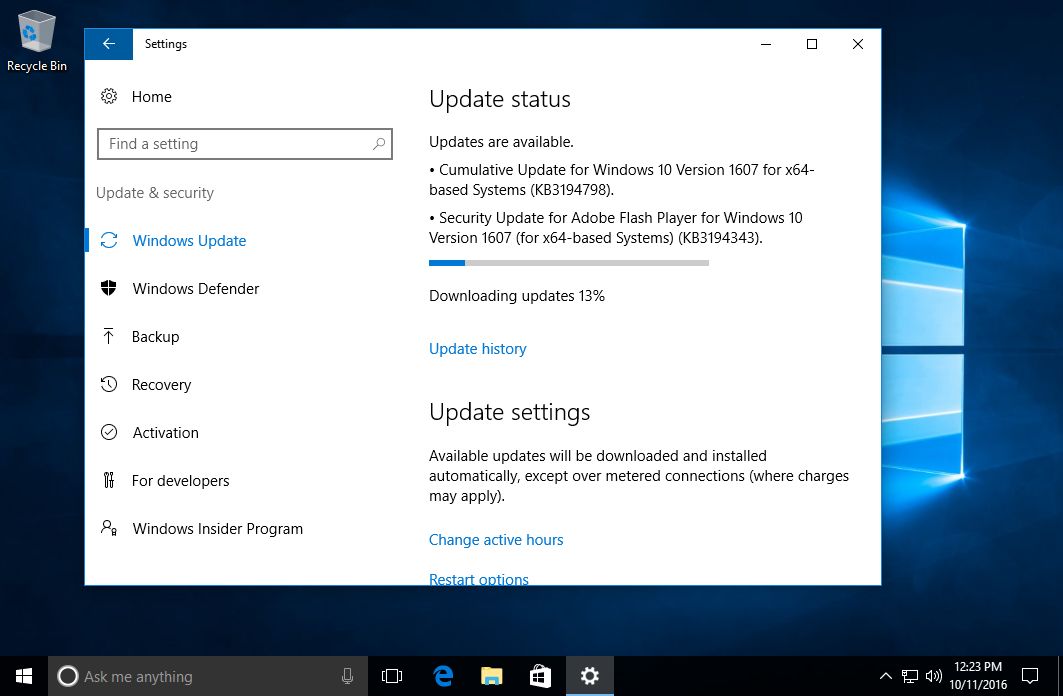Open Microsoft Edge from the taskbar
Image resolution: width=1063 pixels, height=696 pixels.
(x=443, y=676)
